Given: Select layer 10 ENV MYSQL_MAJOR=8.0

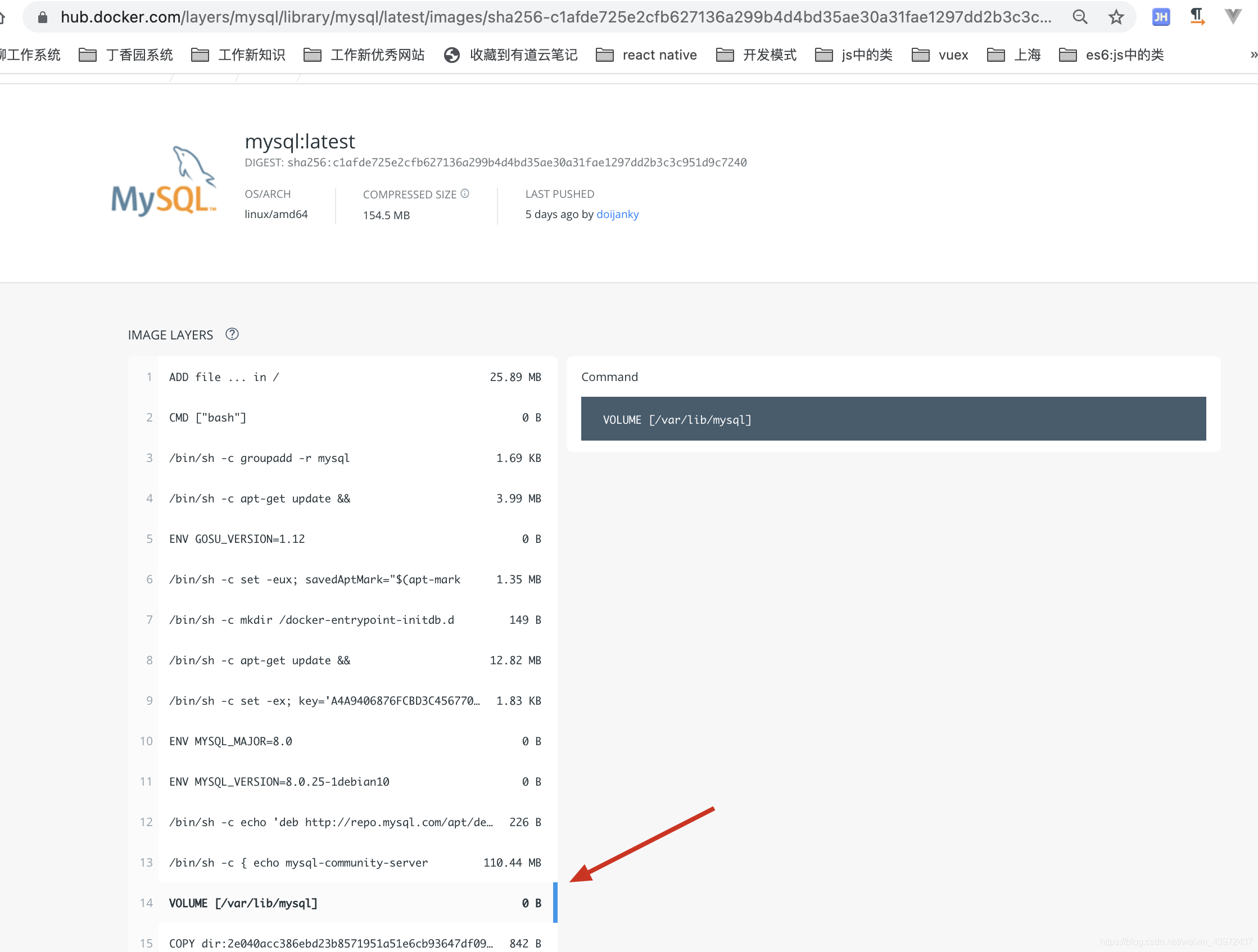Looking at the screenshot, I should [343, 741].
